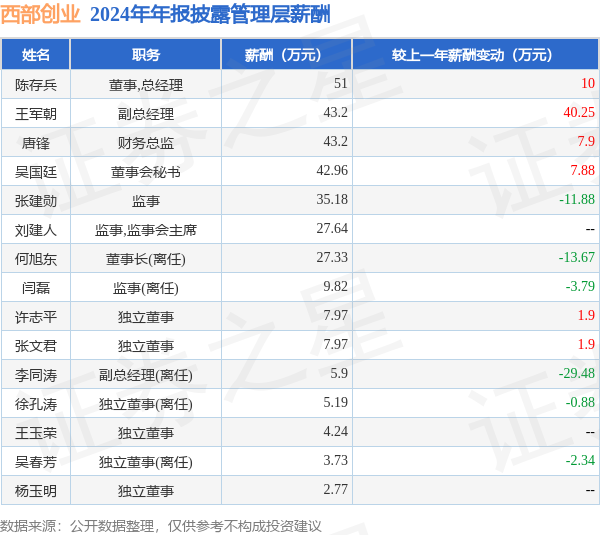The height and width of the screenshot is (535, 600).
Task: Click the green change value -0.88
Action: (580, 402)
